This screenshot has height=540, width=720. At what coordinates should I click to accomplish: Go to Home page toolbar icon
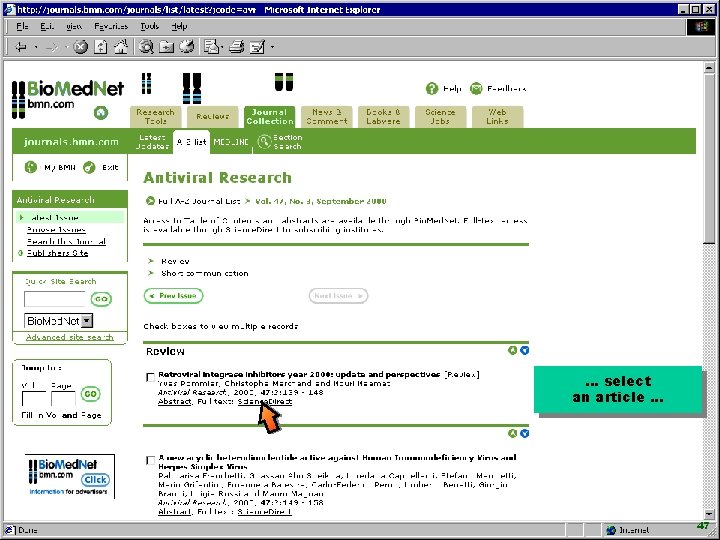click(121, 47)
